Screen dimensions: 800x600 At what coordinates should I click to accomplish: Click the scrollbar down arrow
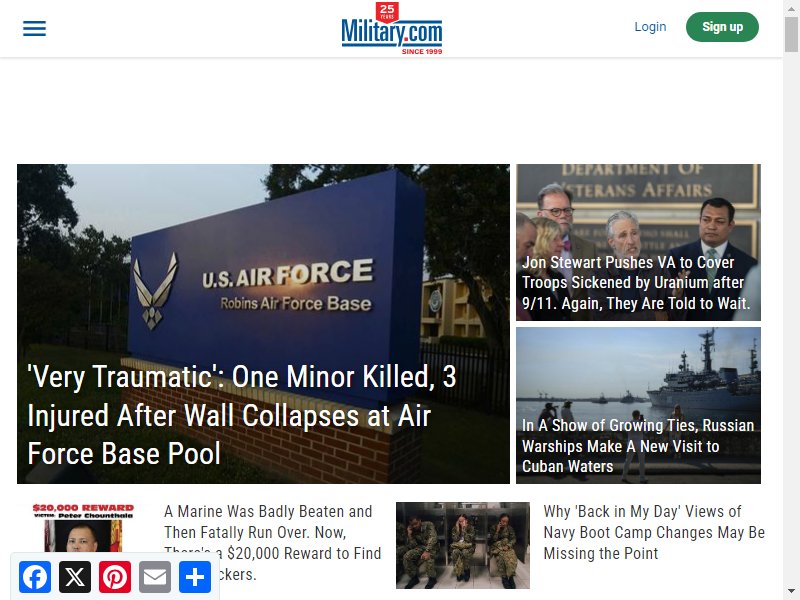[791, 592]
